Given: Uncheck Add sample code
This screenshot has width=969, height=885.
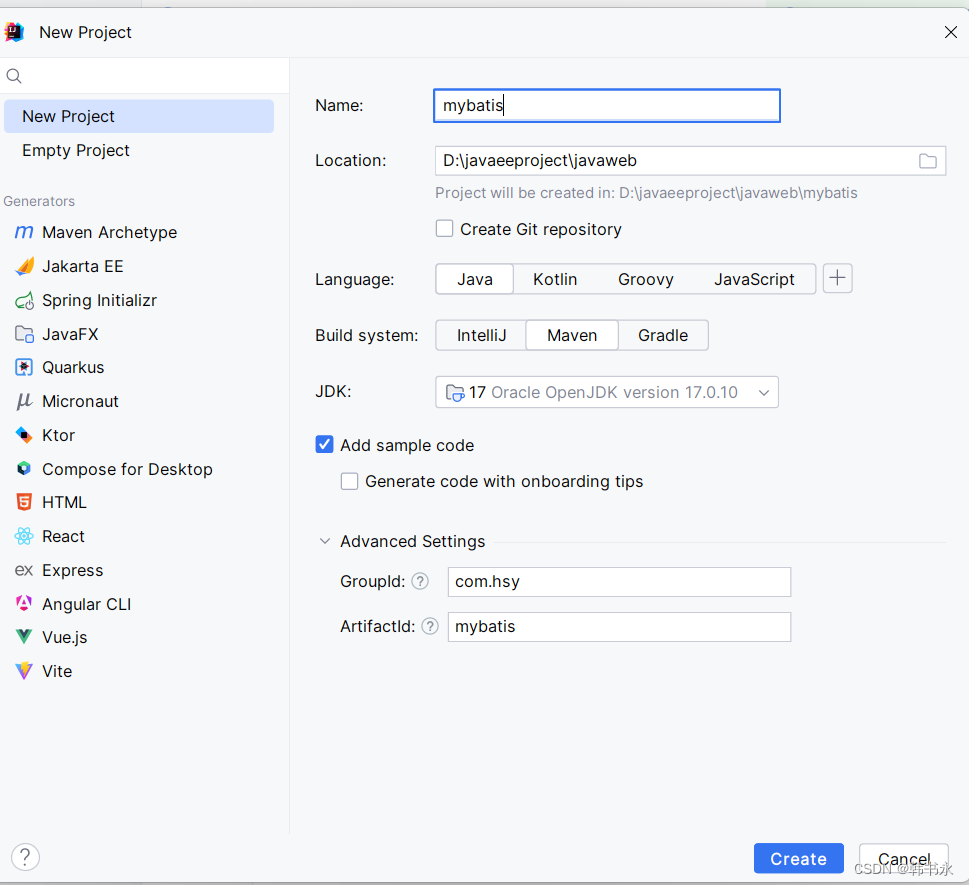Looking at the screenshot, I should [x=324, y=444].
